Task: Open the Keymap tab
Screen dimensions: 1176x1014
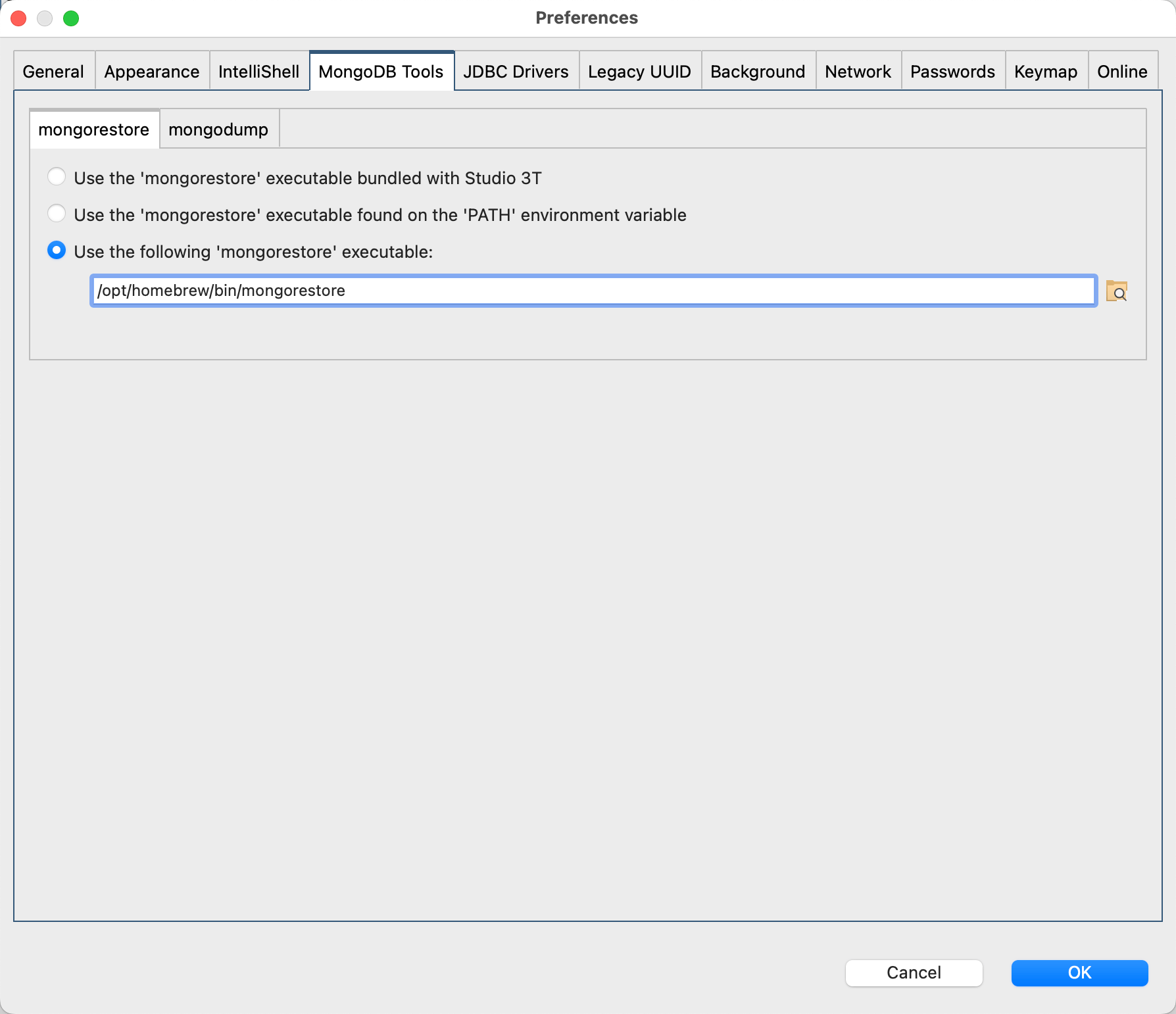Action: click(1046, 72)
